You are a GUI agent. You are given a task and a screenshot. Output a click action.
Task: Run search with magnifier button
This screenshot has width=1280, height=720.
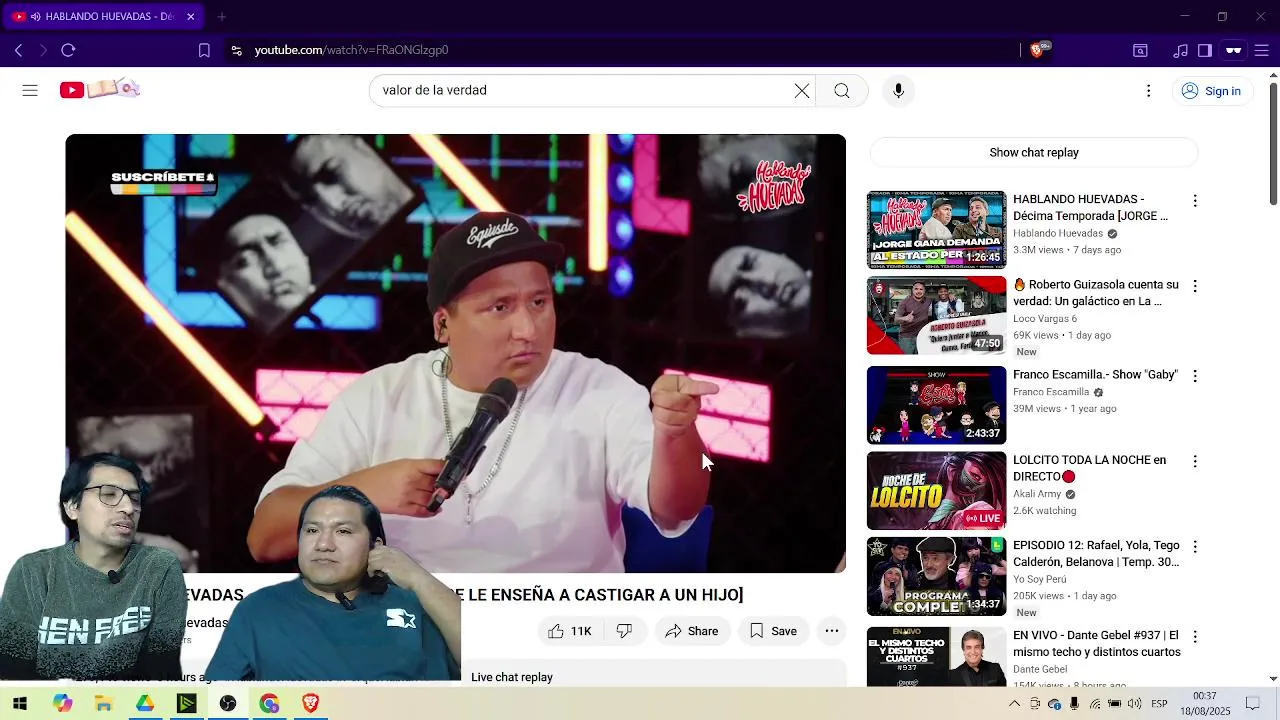point(842,90)
